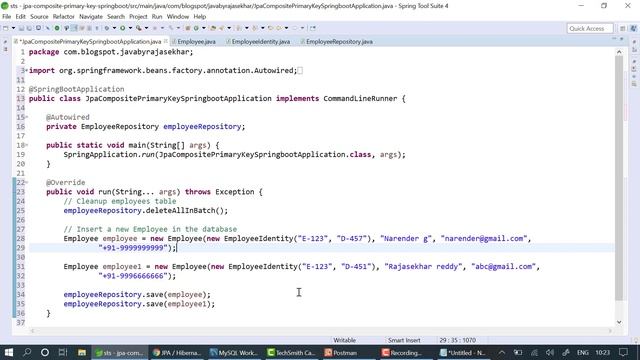Open Run configurations dropdown arrow
Viewport: 640px width, 360px height.
(x=130, y=28)
